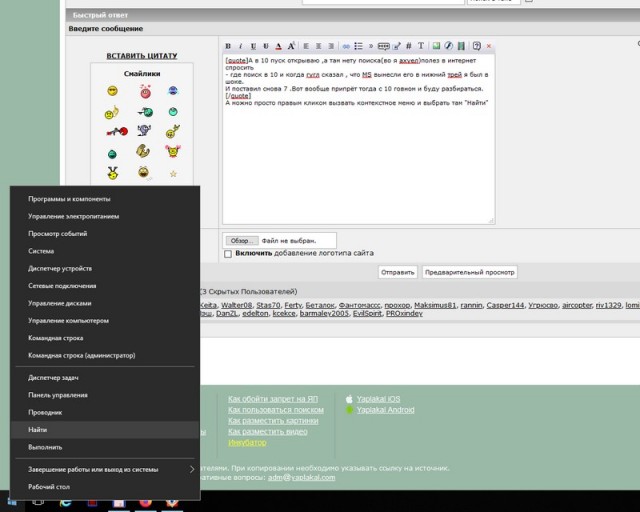
Task: Open 'Как разместить видео' link
Action: click(x=268, y=432)
